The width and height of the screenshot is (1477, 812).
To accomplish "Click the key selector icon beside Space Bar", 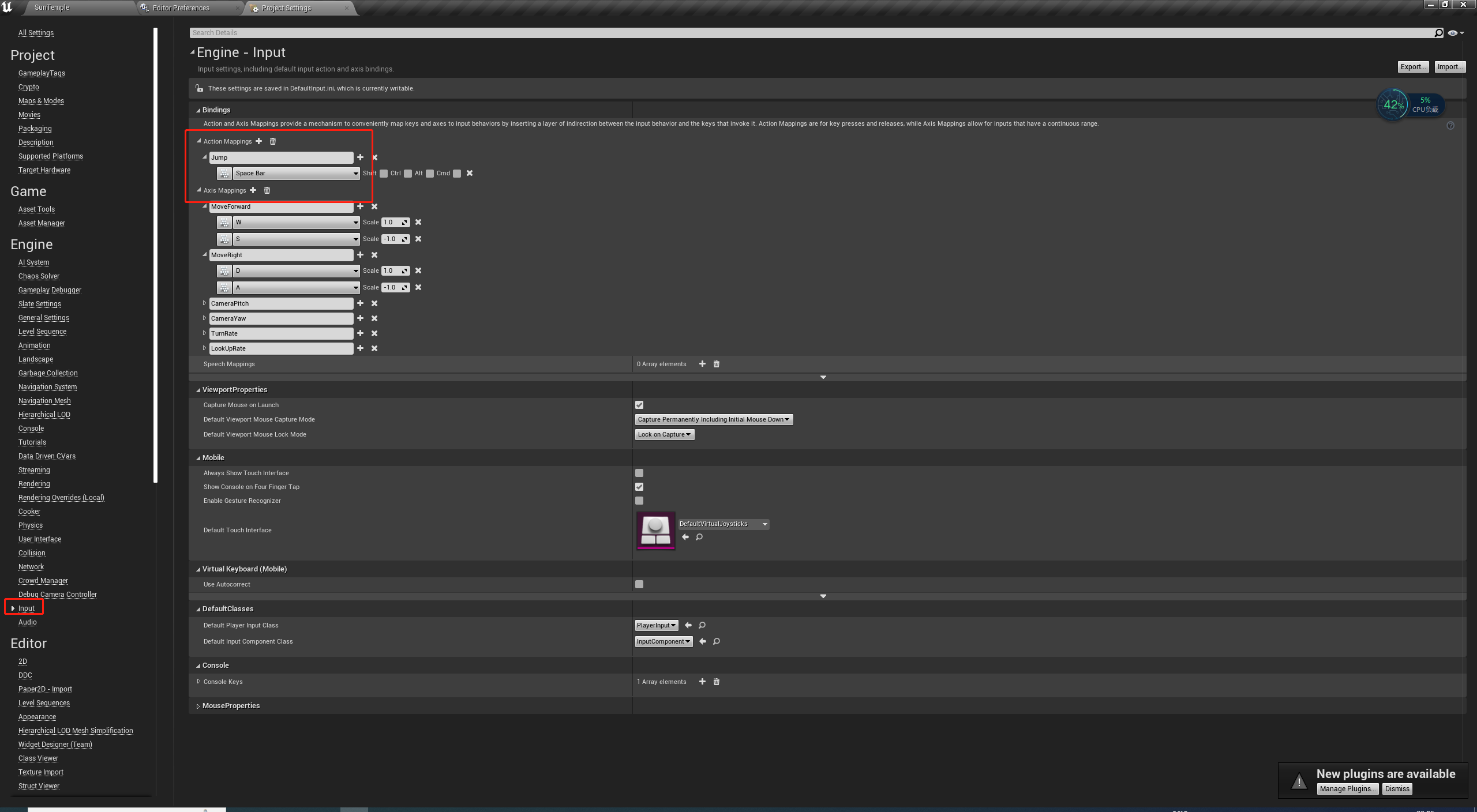I will click(x=224, y=174).
